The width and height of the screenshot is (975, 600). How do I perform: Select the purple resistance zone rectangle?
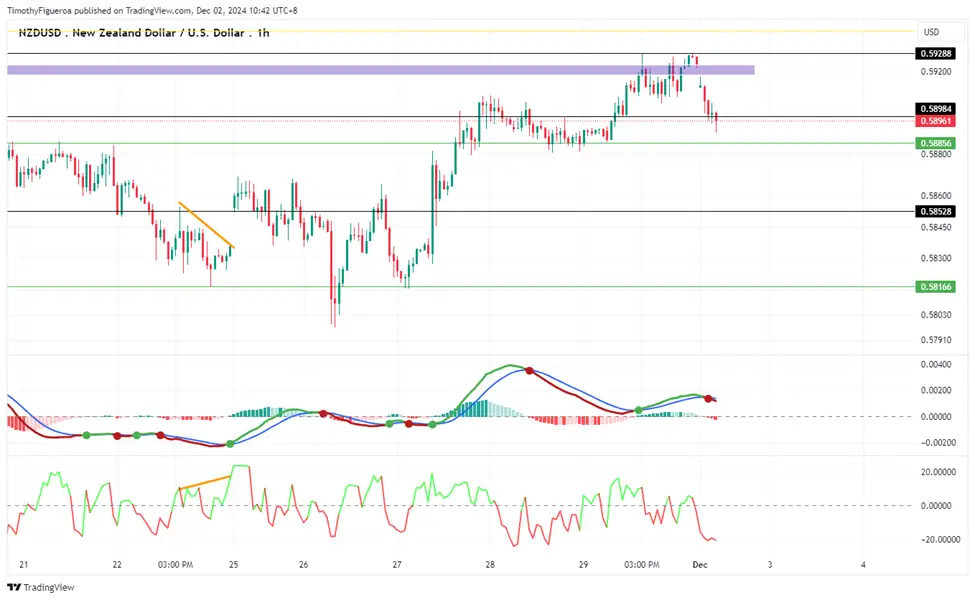[381, 70]
